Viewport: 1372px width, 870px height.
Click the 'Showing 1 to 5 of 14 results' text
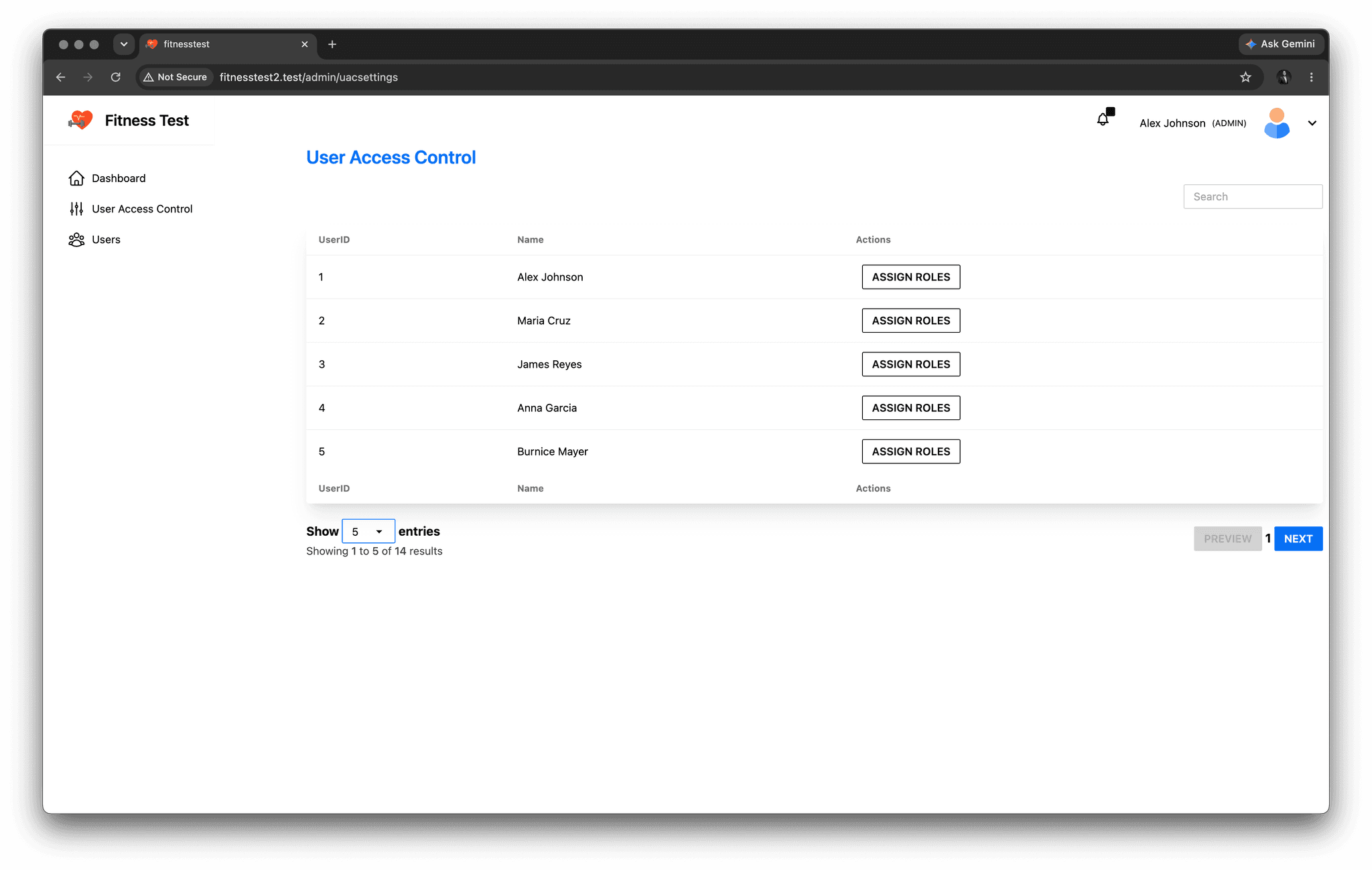[x=374, y=551]
